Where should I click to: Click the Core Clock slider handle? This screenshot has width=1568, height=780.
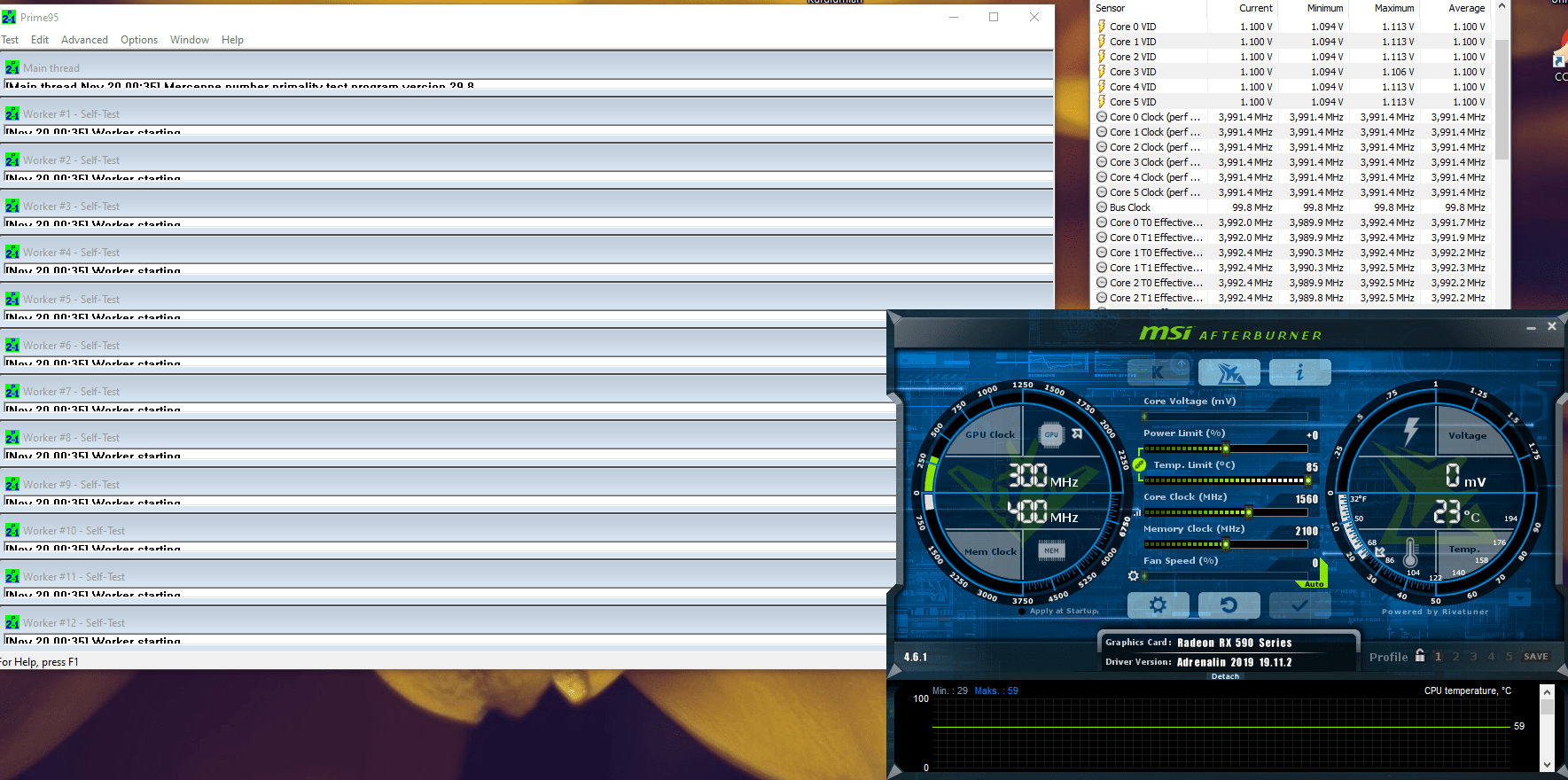pos(1249,512)
